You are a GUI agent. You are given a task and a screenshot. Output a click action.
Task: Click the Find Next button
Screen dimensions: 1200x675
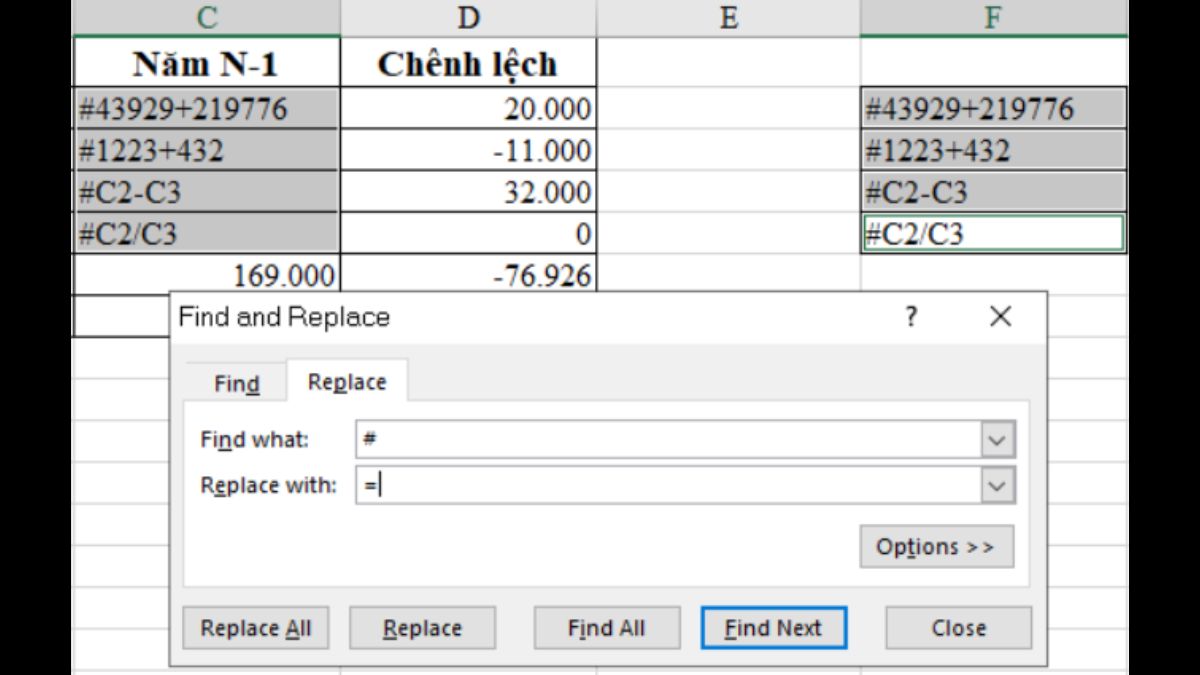point(774,628)
